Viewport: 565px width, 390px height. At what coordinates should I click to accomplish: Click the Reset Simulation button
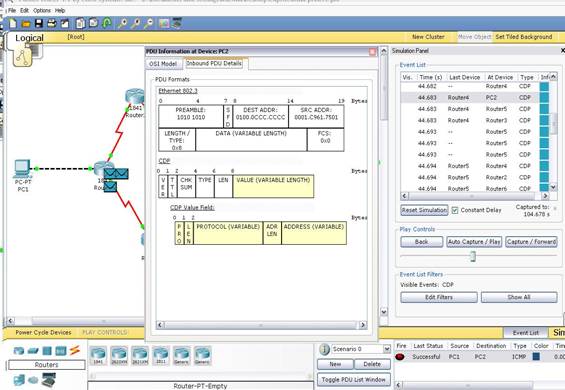pyautogui.click(x=424, y=210)
